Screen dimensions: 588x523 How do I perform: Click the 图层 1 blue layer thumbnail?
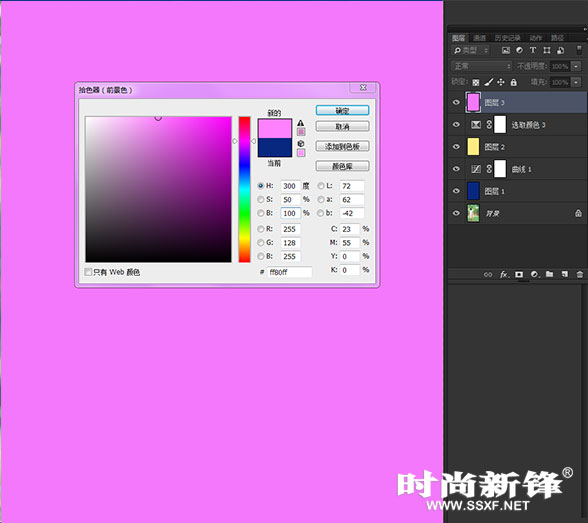[x=473, y=191]
